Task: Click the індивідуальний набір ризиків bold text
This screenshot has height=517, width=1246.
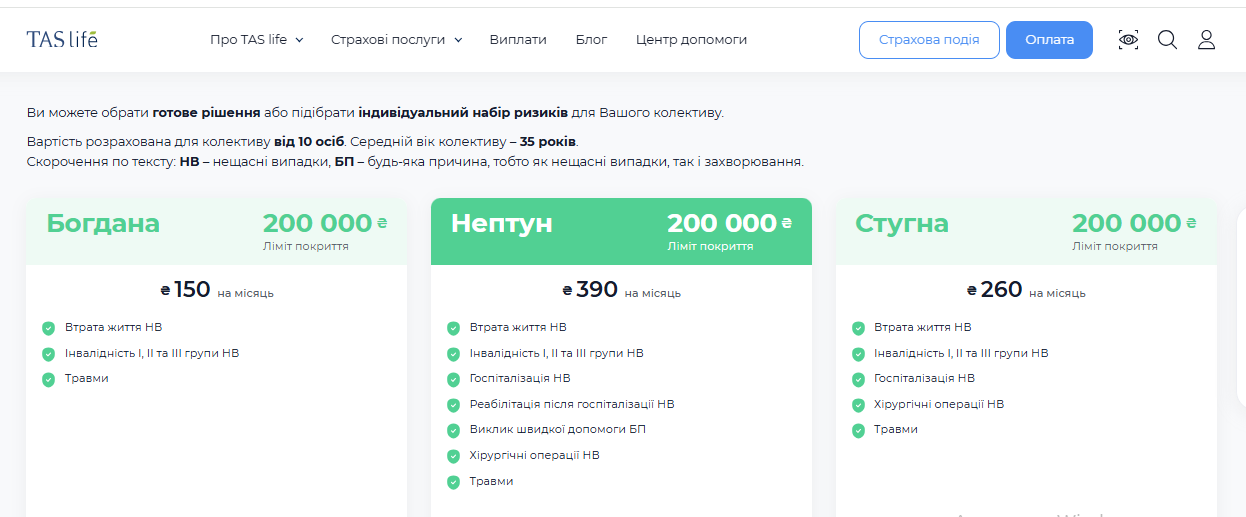Action: (x=464, y=113)
